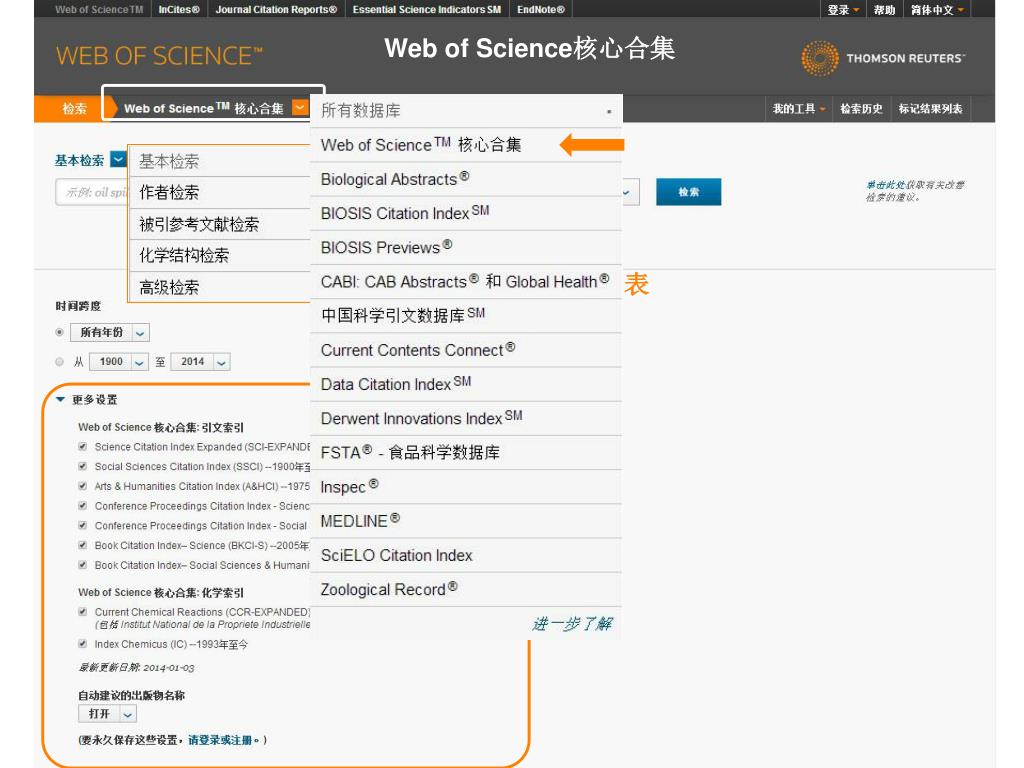Click the WEB OF SCIENCE logo

(x=159, y=56)
